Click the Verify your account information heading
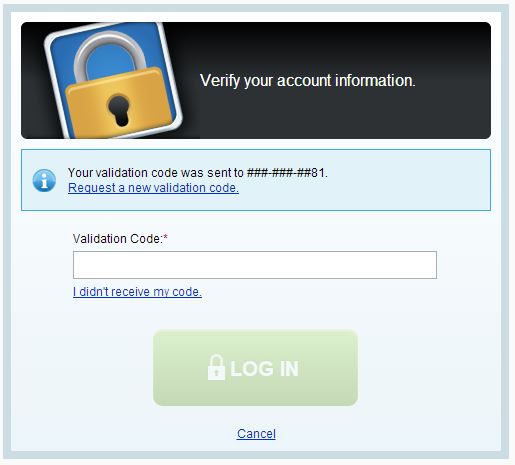 coord(307,81)
